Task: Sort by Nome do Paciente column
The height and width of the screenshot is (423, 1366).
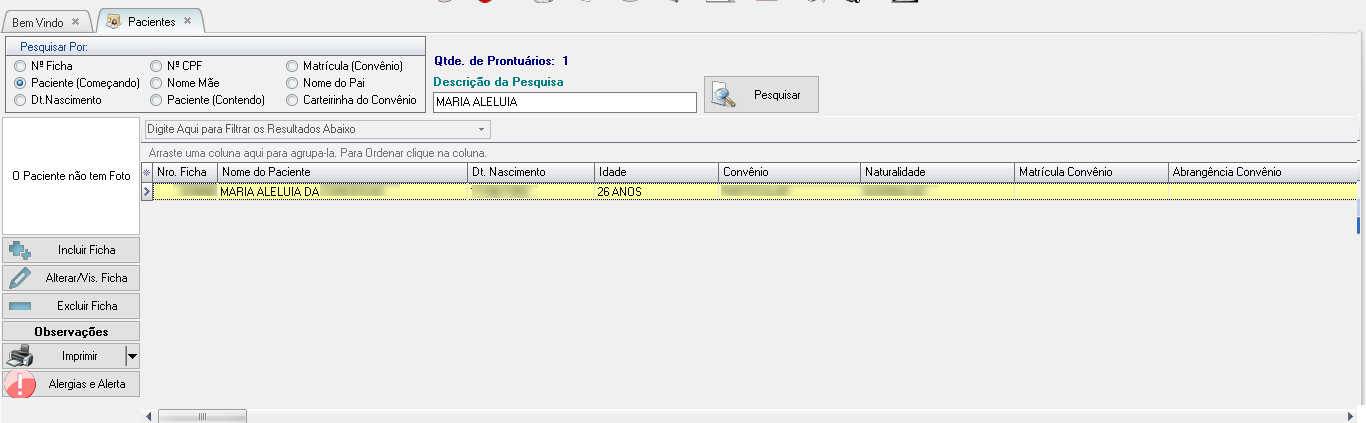Action: pyautogui.click(x=342, y=172)
